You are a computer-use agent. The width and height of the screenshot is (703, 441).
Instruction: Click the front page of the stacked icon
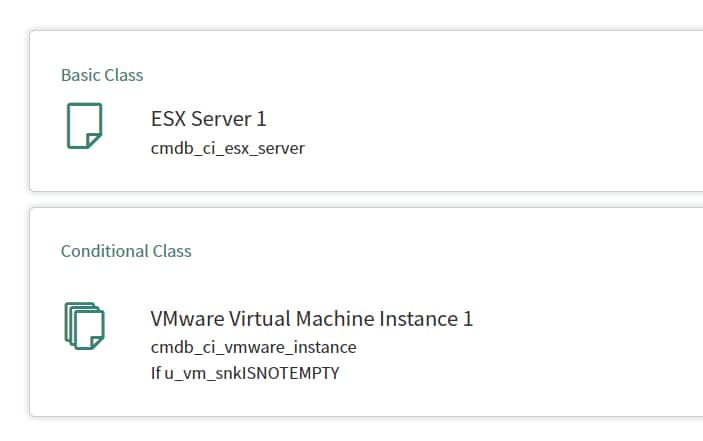tap(89, 329)
